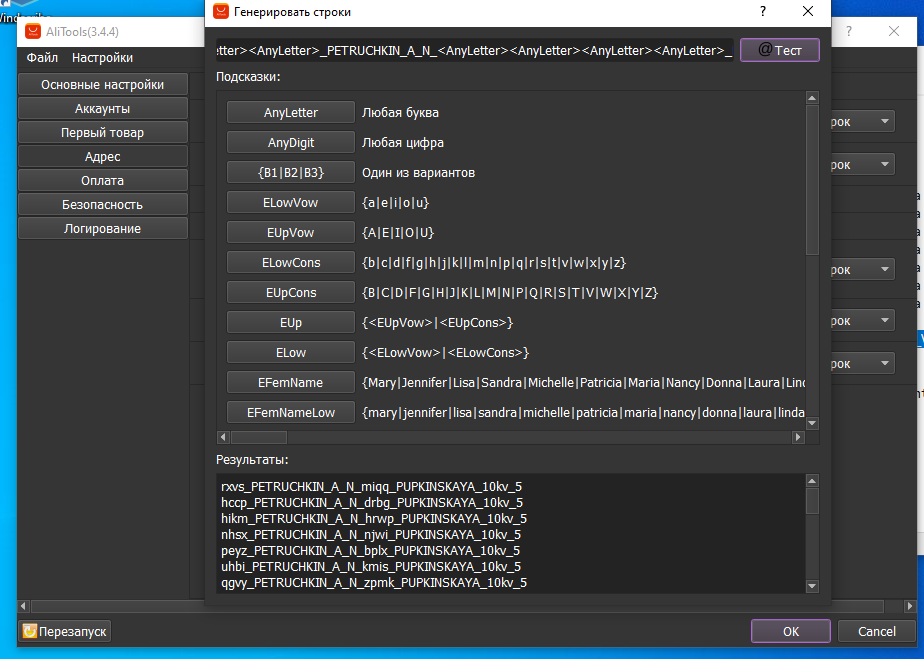Click the AliTools(3.4.4) main window icon
924x659 pixels.
click(33, 31)
